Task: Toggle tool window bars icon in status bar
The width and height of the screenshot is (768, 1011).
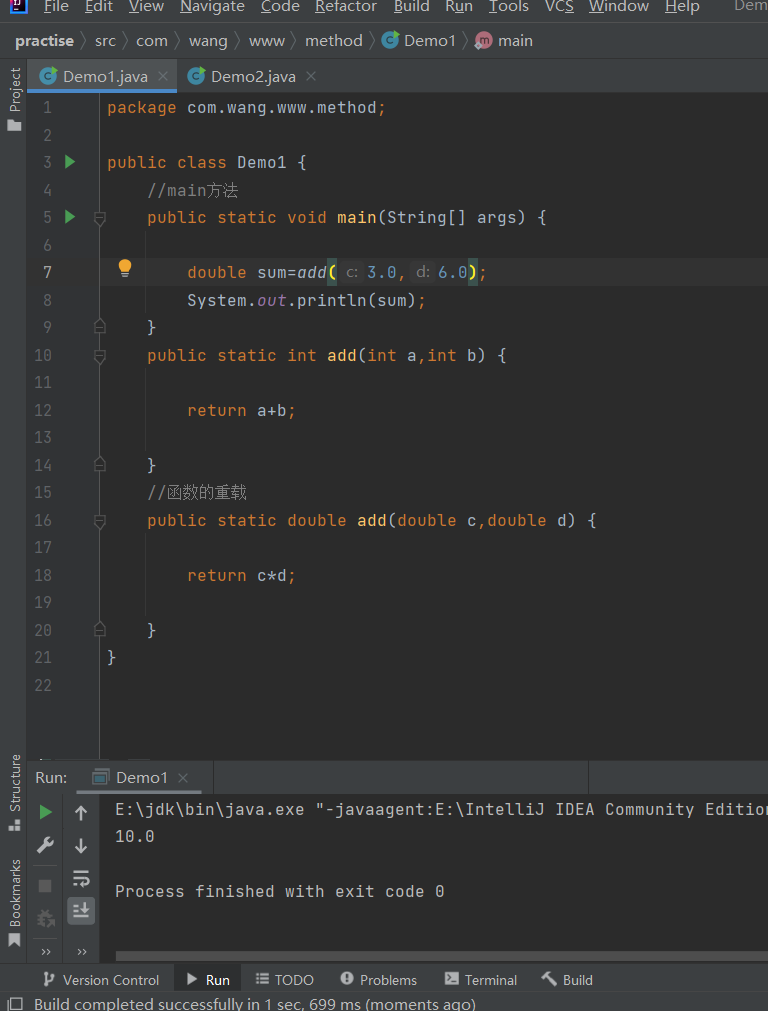Action: click(15, 1003)
